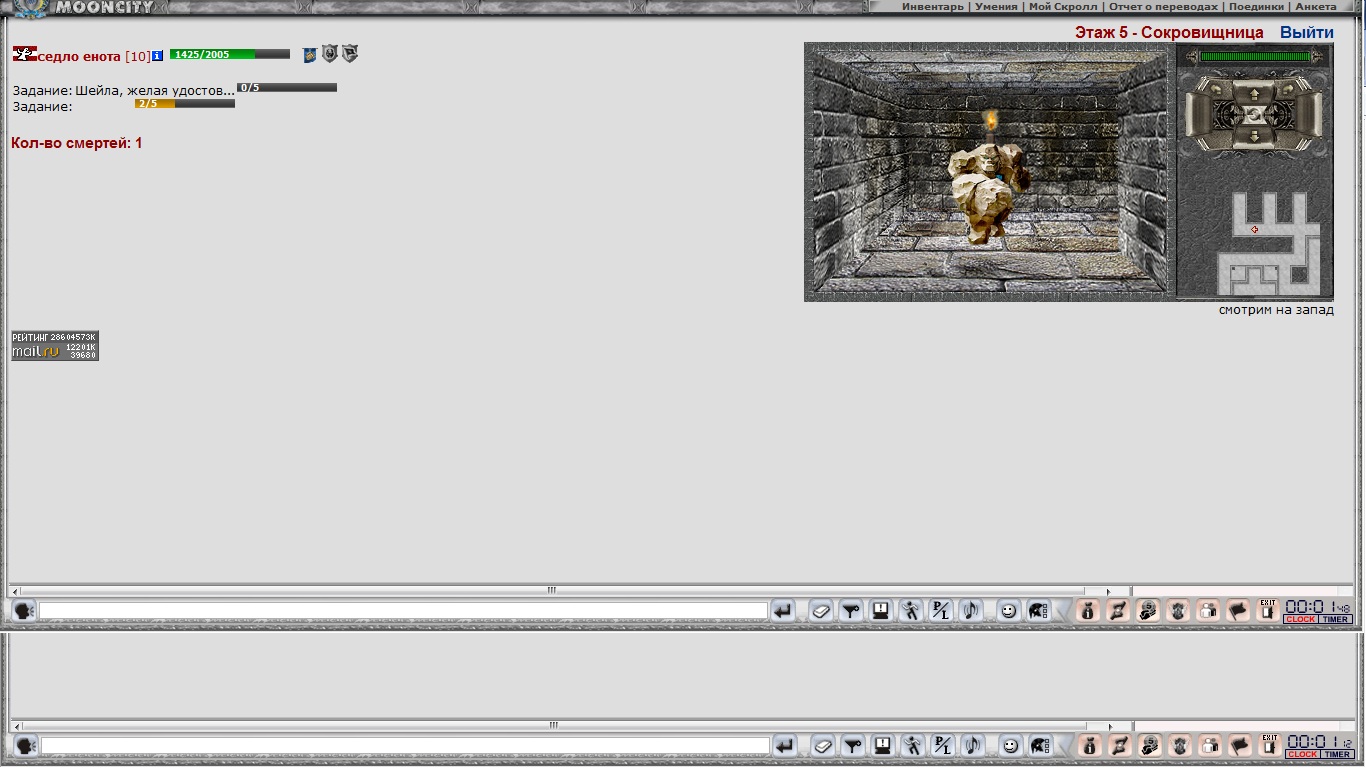1366x768 pixels.
Task: Switch to CLOCK mode on the lower timer
Action: 1303,755
